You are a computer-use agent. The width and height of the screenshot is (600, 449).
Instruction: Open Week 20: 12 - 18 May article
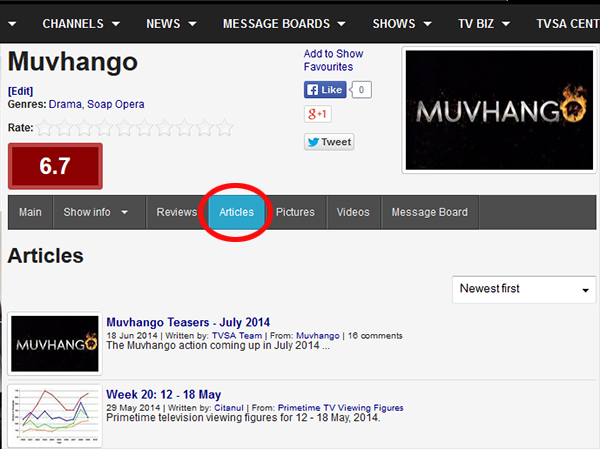pyautogui.click(x=164, y=395)
